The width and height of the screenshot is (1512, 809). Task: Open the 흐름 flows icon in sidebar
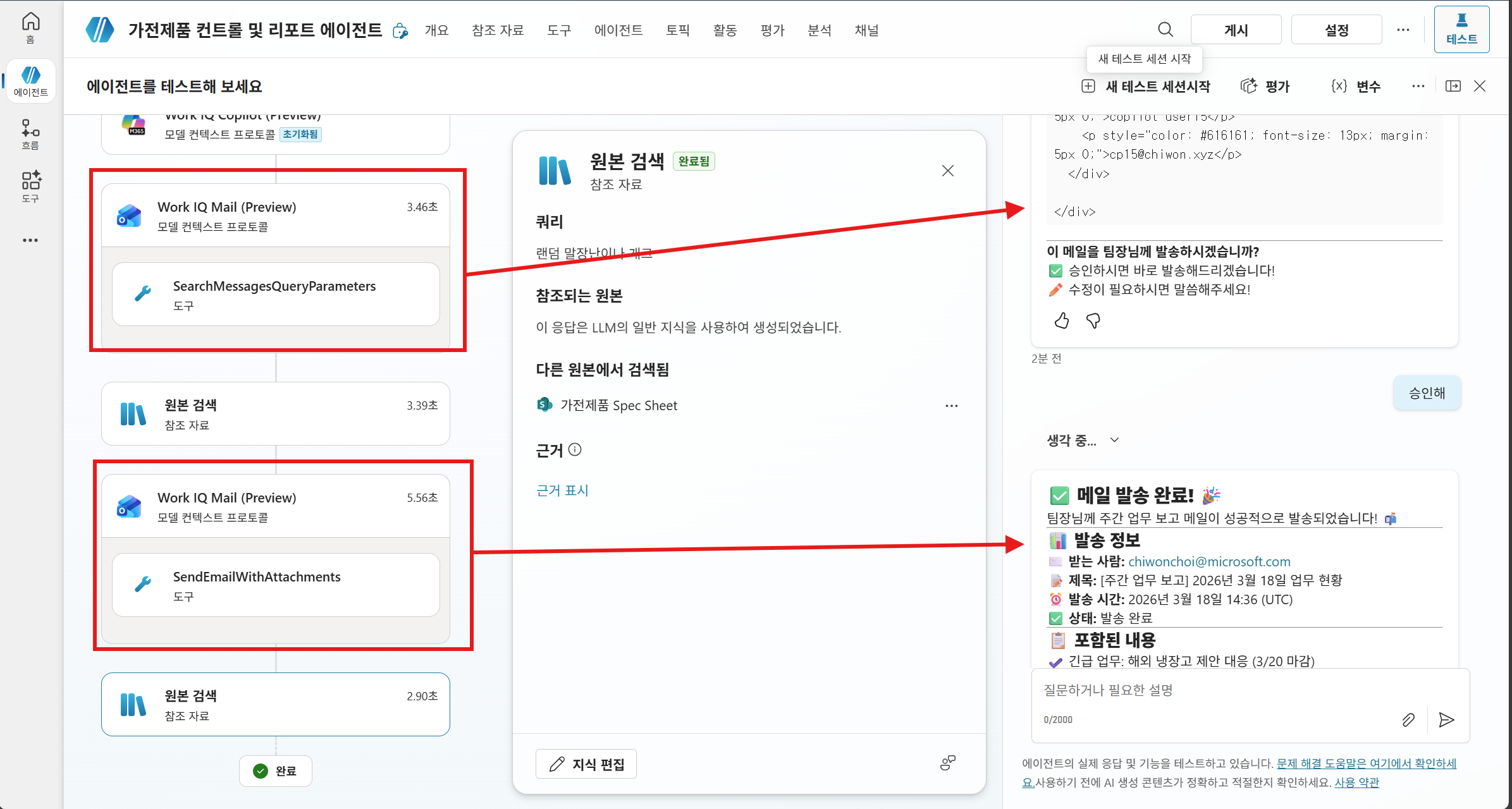point(30,135)
